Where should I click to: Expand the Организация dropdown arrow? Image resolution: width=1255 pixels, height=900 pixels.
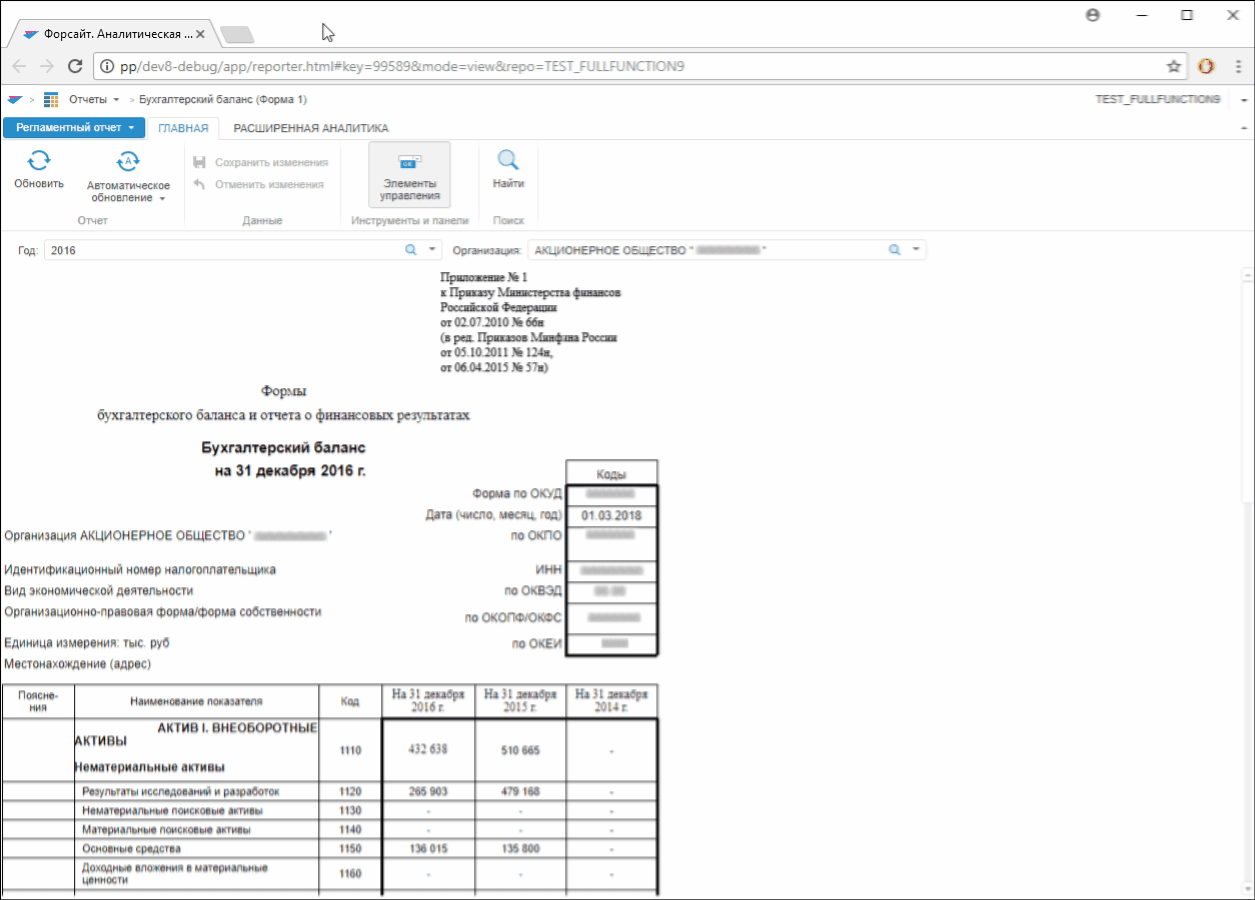pos(916,250)
